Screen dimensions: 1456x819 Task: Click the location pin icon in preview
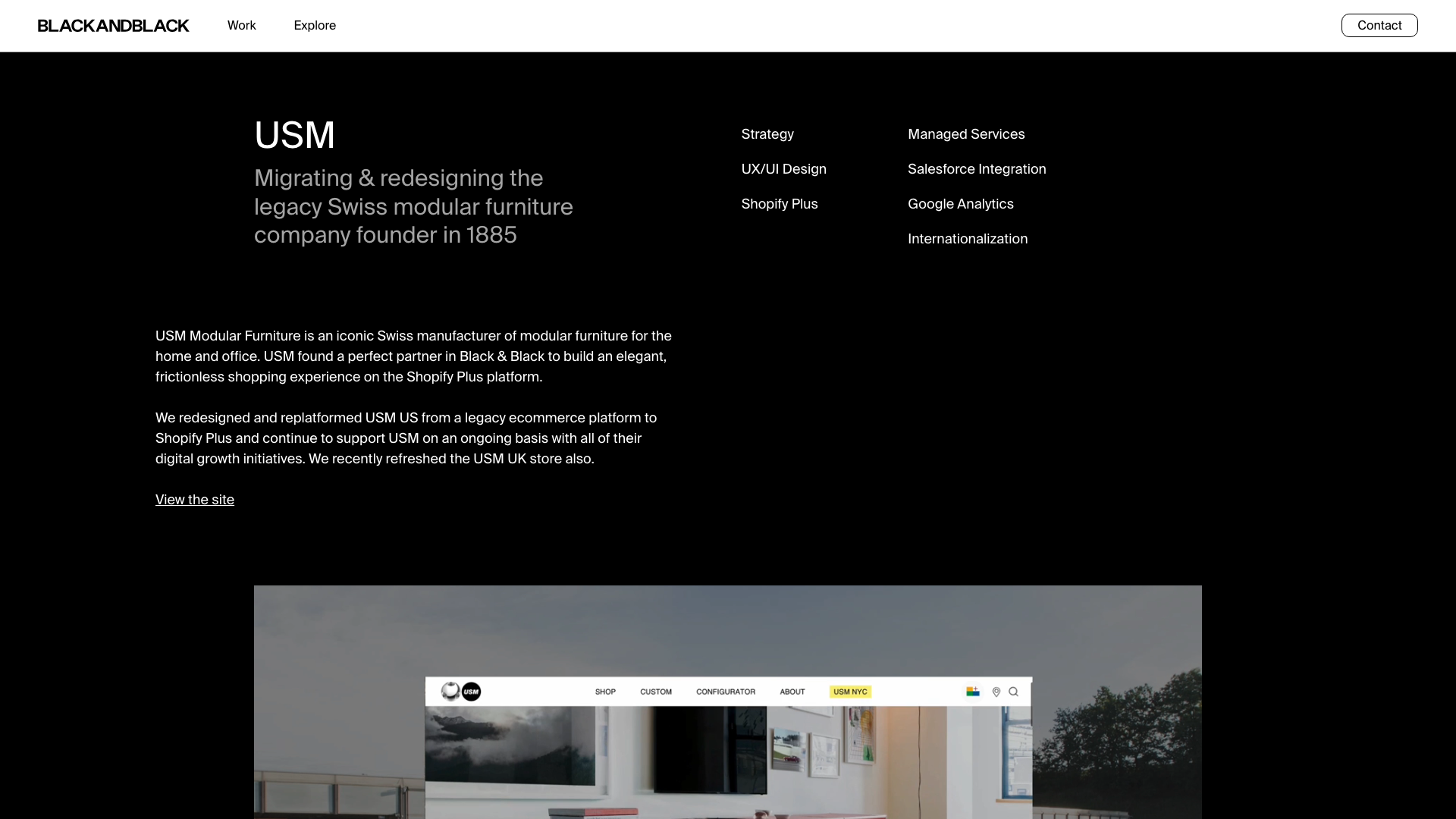pos(996,692)
